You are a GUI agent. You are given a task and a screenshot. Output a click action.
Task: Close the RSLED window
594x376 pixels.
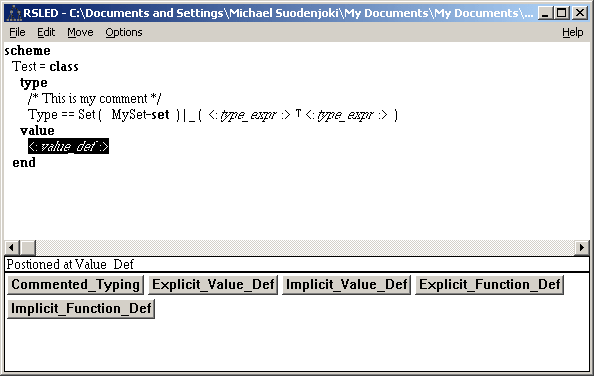click(x=580, y=13)
